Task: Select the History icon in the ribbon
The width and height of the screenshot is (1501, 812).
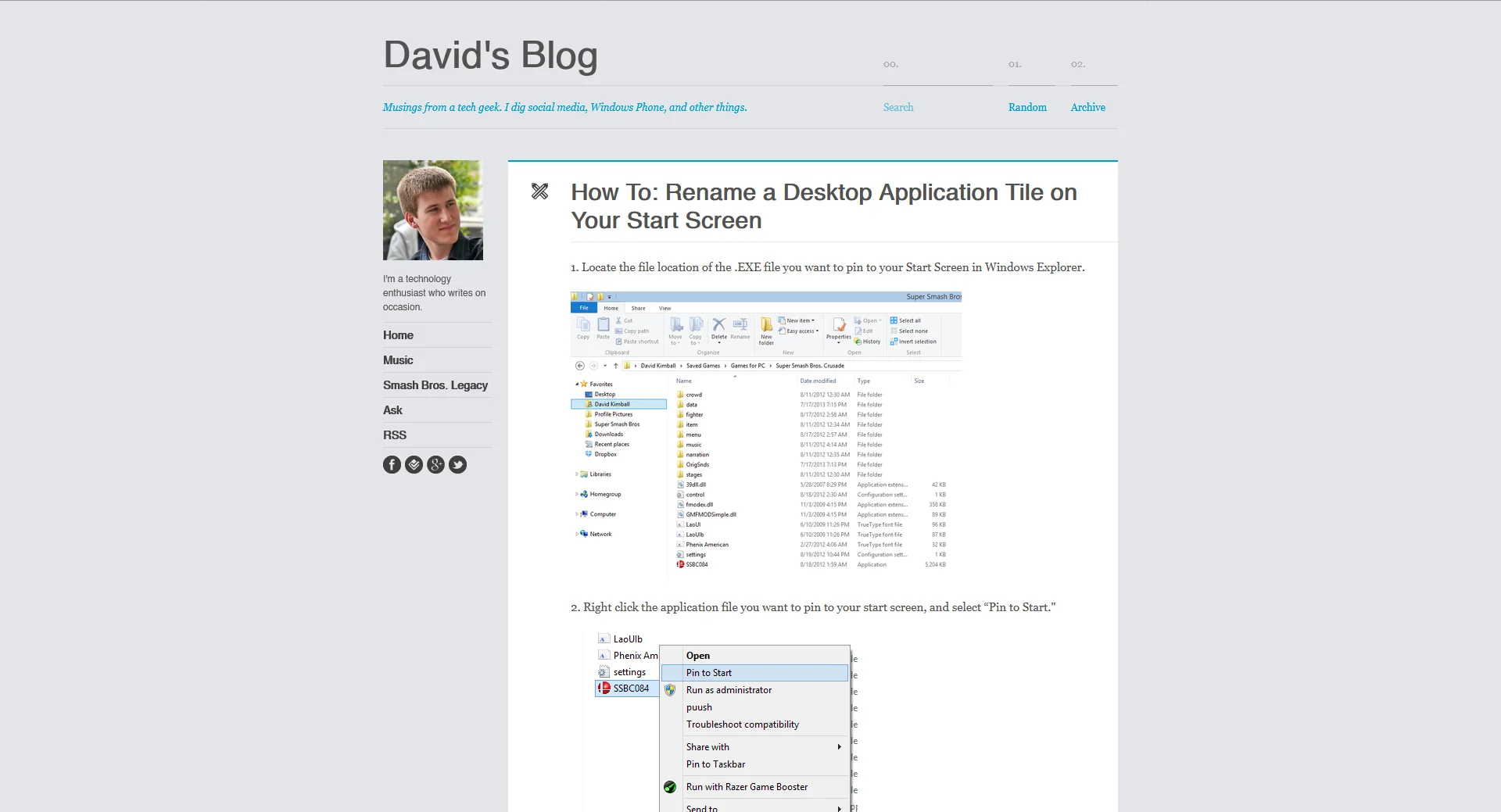Action: 869,342
